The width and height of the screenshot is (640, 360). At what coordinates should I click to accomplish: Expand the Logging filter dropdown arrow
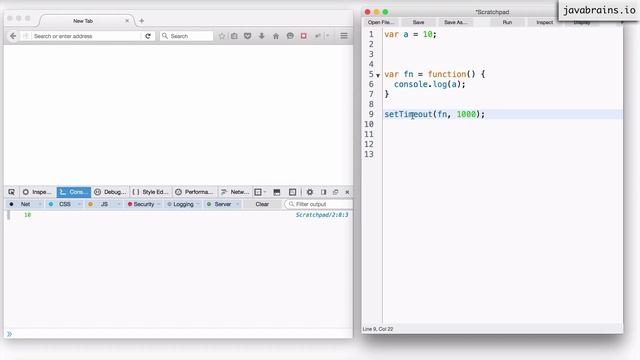pos(198,204)
